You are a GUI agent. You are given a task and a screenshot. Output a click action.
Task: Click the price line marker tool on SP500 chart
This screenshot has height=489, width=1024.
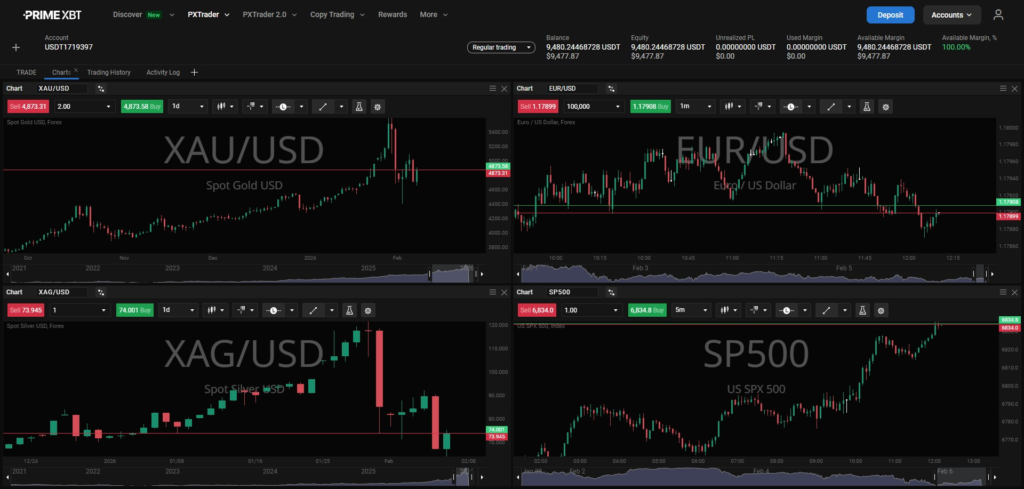click(786, 311)
